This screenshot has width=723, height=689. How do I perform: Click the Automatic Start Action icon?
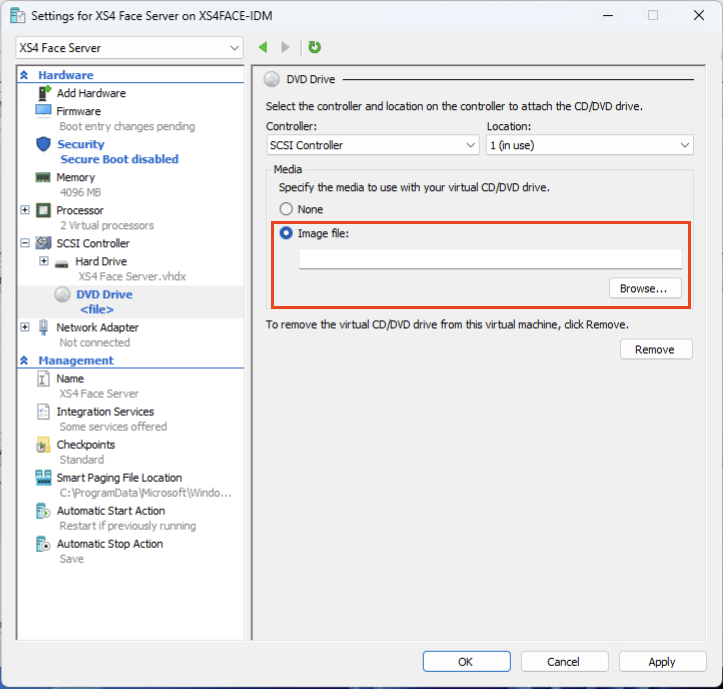click(43, 511)
